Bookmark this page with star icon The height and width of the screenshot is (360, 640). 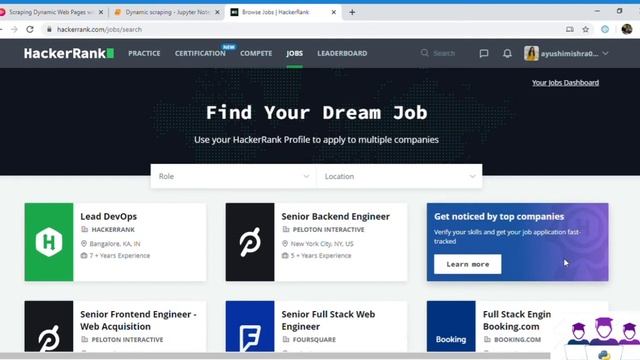[586, 29]
